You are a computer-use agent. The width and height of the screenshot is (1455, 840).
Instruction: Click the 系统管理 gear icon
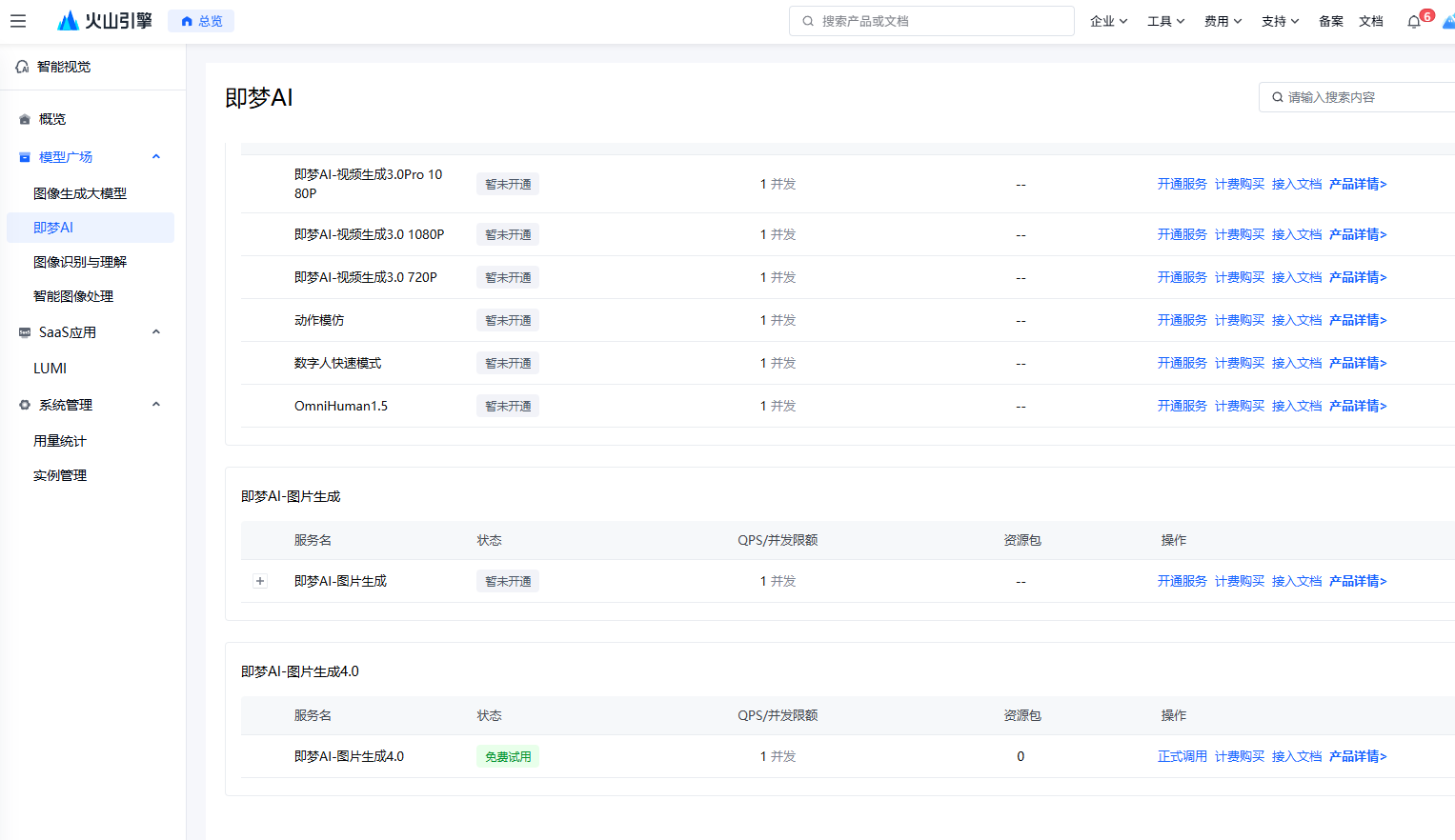[x=25, y=405]
